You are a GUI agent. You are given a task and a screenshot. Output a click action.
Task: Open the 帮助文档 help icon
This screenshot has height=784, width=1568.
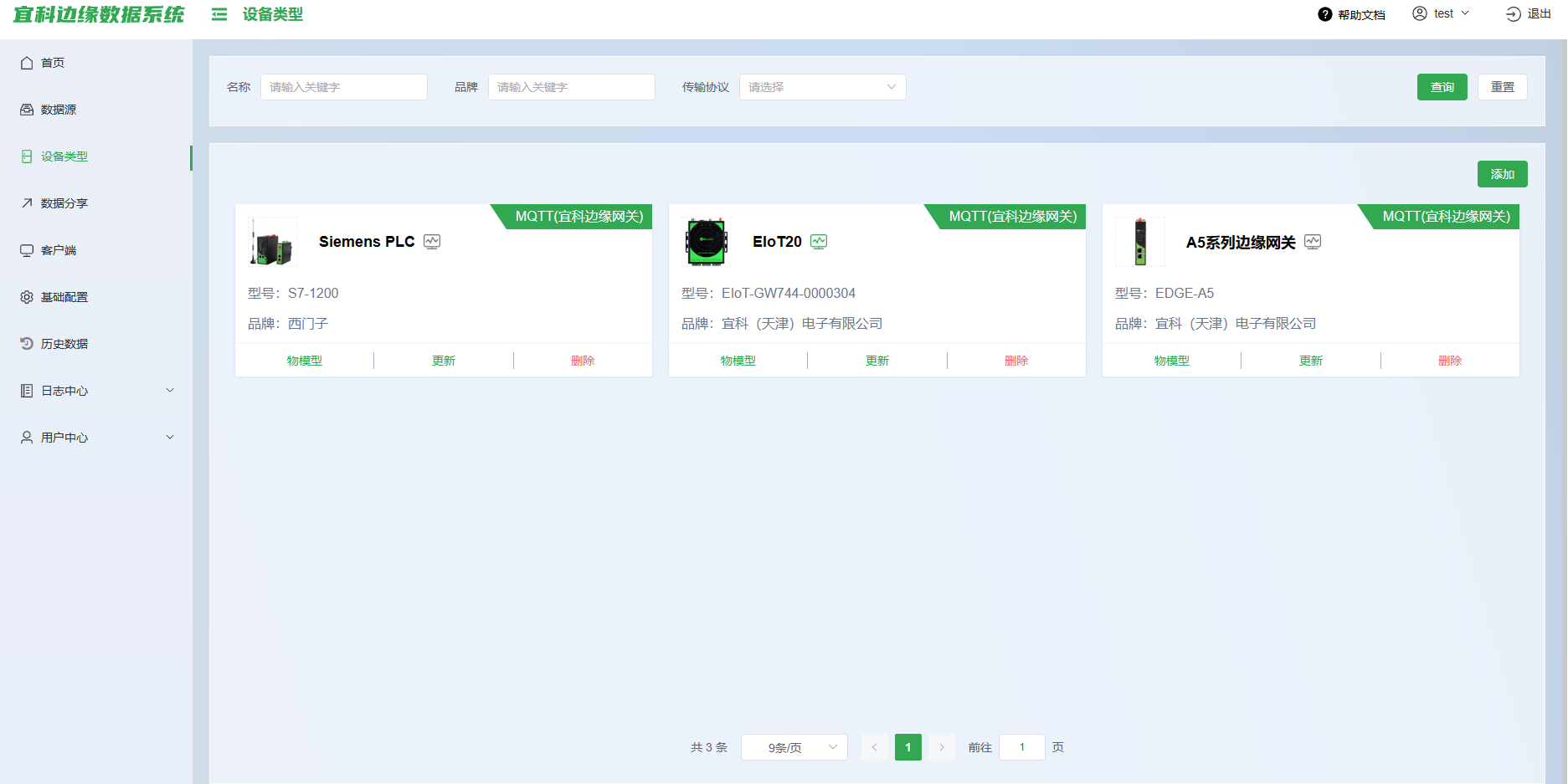(x=1324, y=14)
